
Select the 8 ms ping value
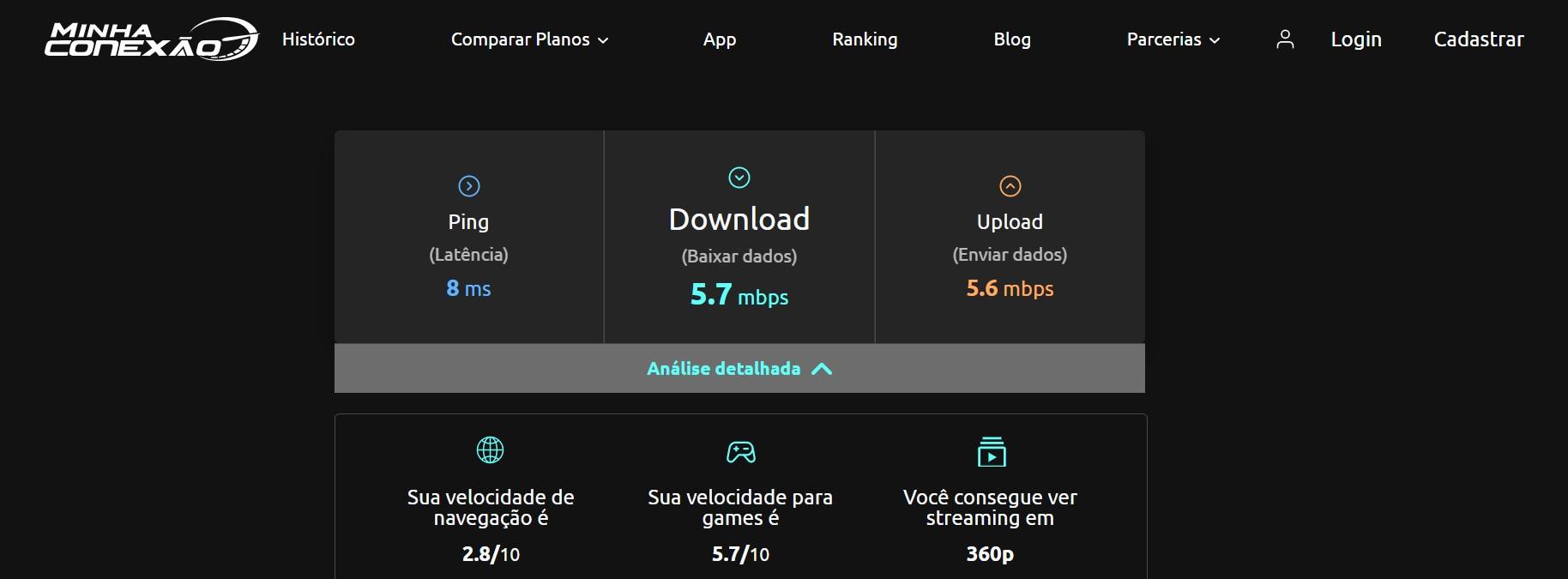coord(468,288)
